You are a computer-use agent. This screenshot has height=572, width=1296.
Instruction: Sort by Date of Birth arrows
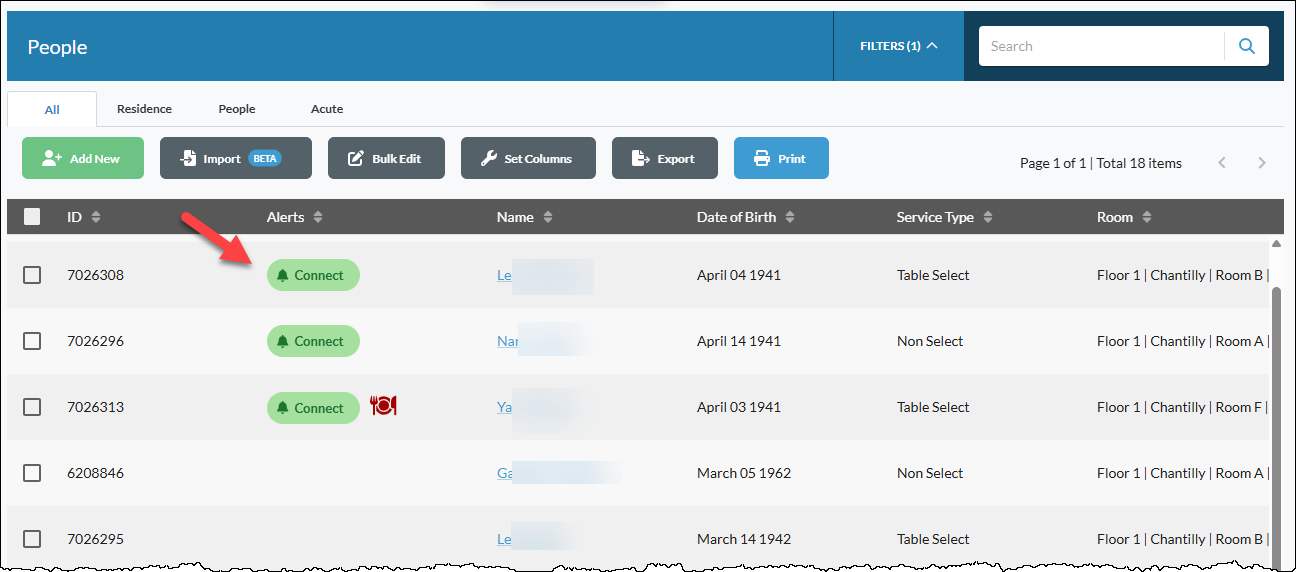pyautogui.click(x=790, y=217)
